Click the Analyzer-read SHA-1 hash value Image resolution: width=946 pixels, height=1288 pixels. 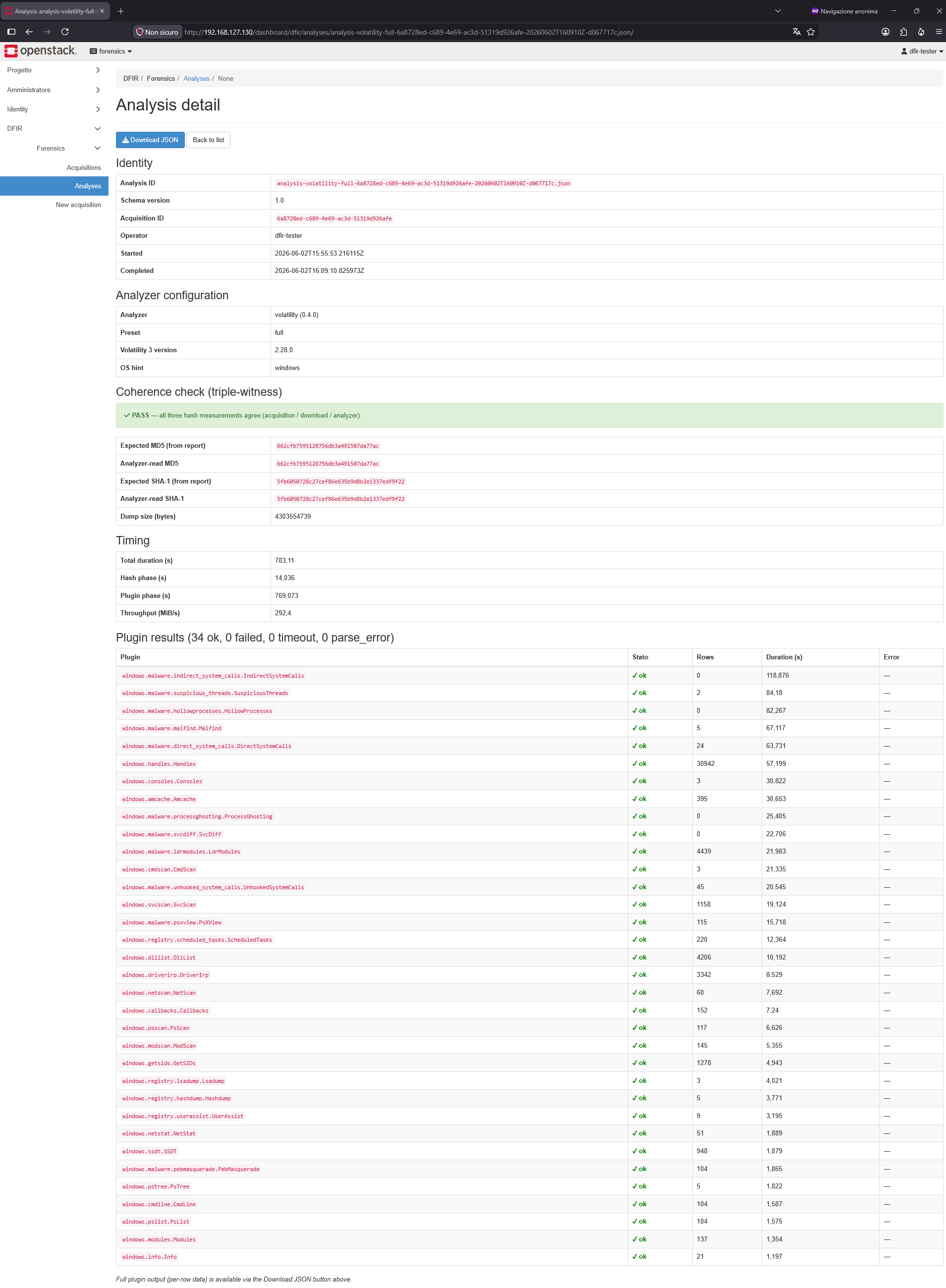pos(341,499)
